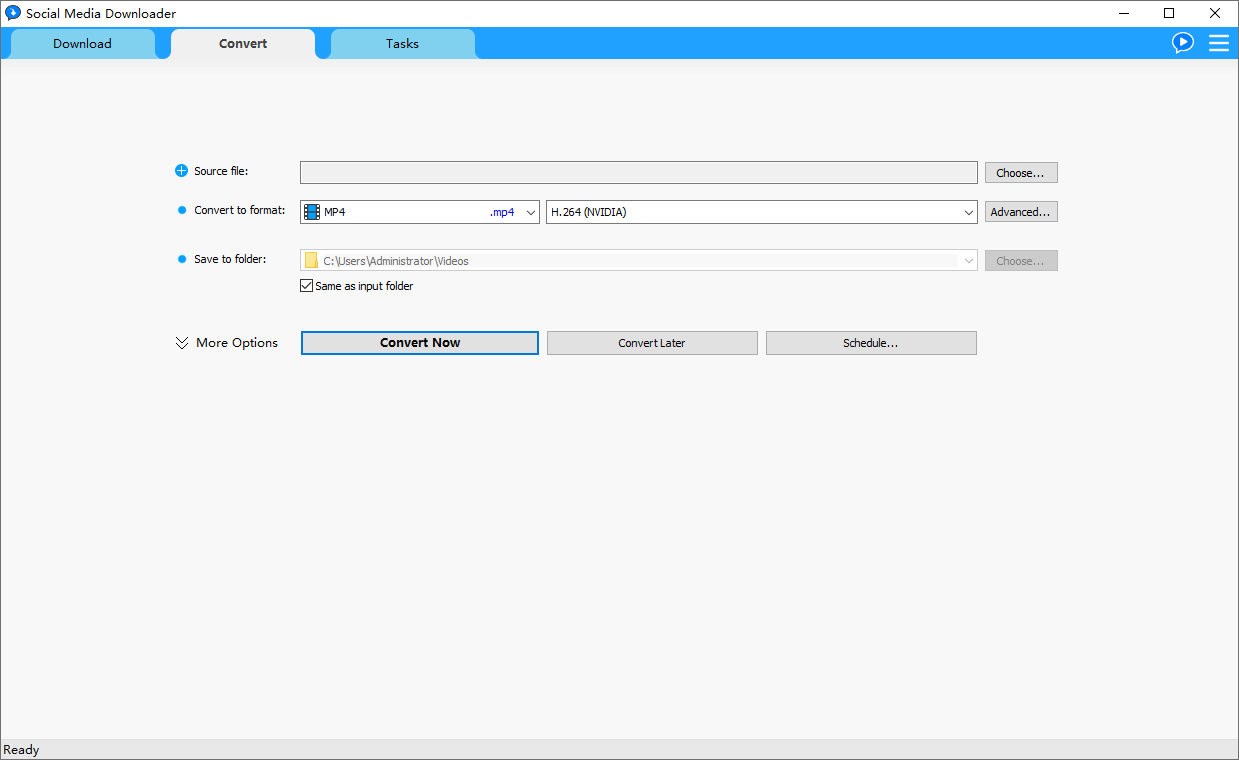
Task: Open the play icon in top-right corner
Action: (1183, 43)
